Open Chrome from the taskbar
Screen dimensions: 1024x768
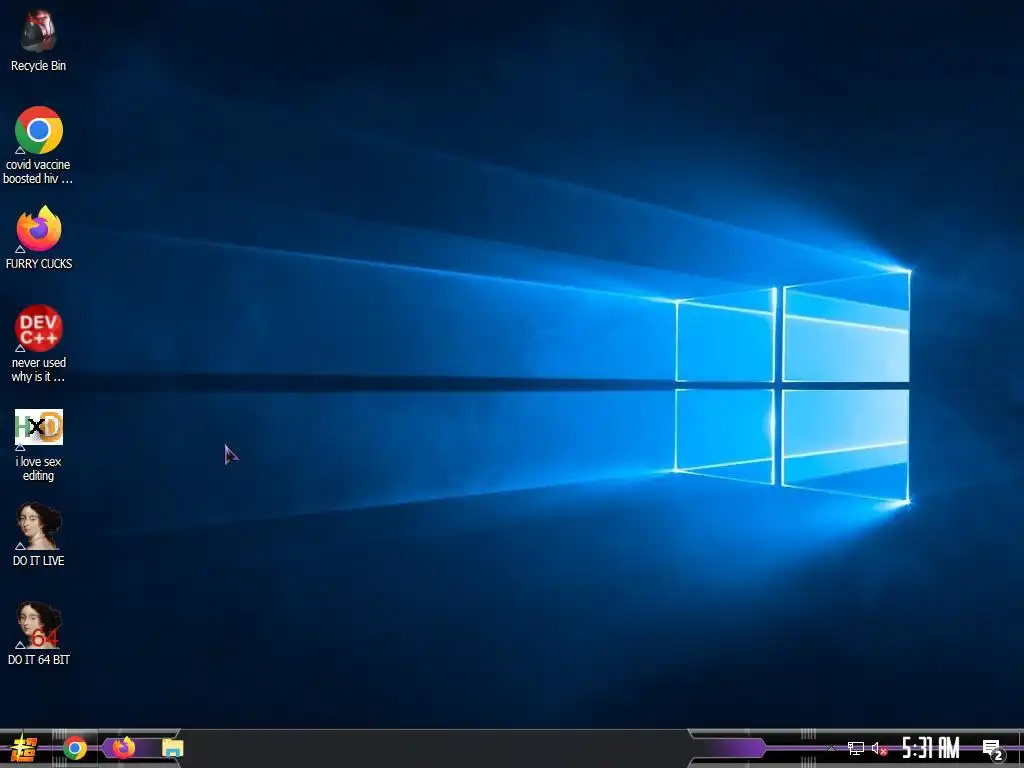point(75,748)
